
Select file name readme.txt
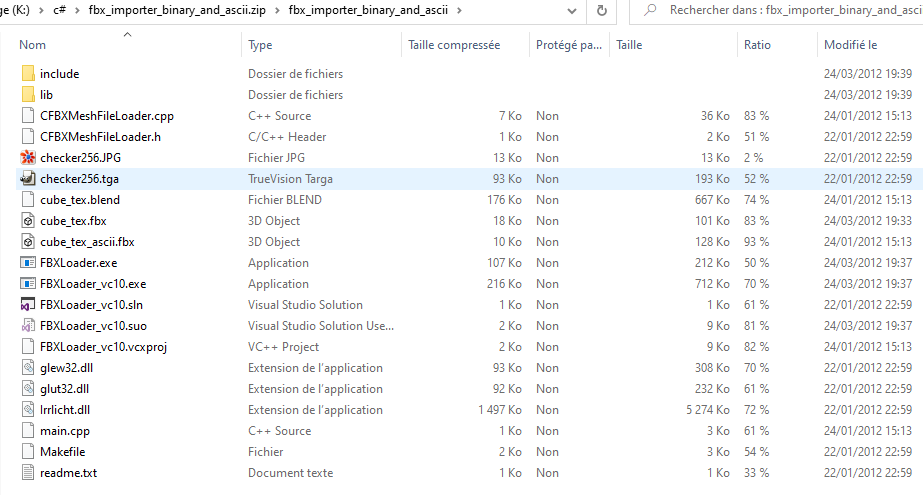click(x=68, y=473)
